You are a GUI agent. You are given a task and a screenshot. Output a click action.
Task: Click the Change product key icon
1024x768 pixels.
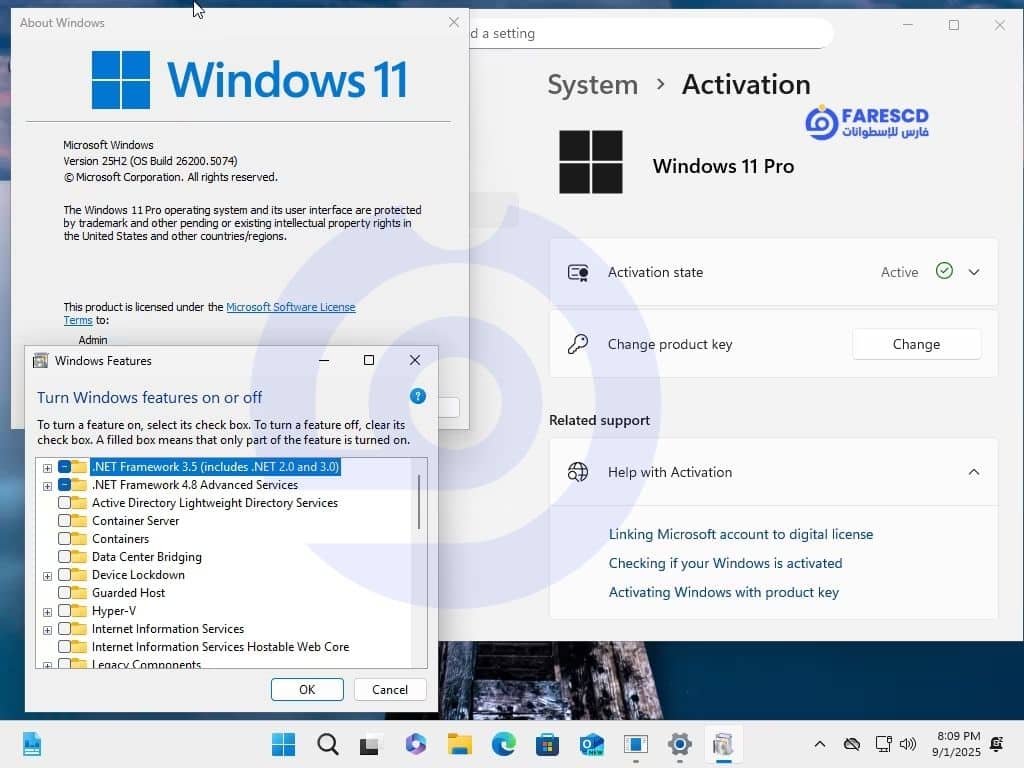click(x=578, y=344)
